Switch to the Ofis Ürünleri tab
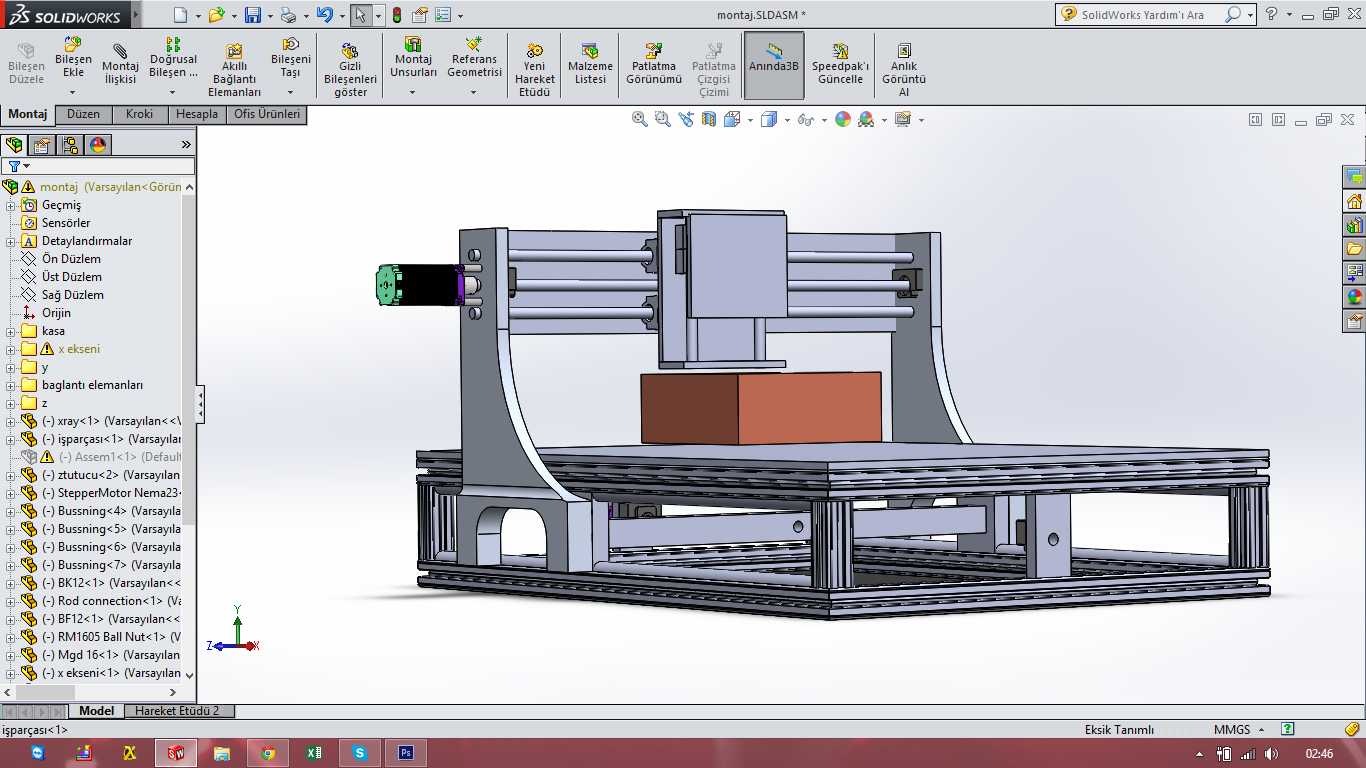Screen dimensions: 1366x768 coord(266,114)
